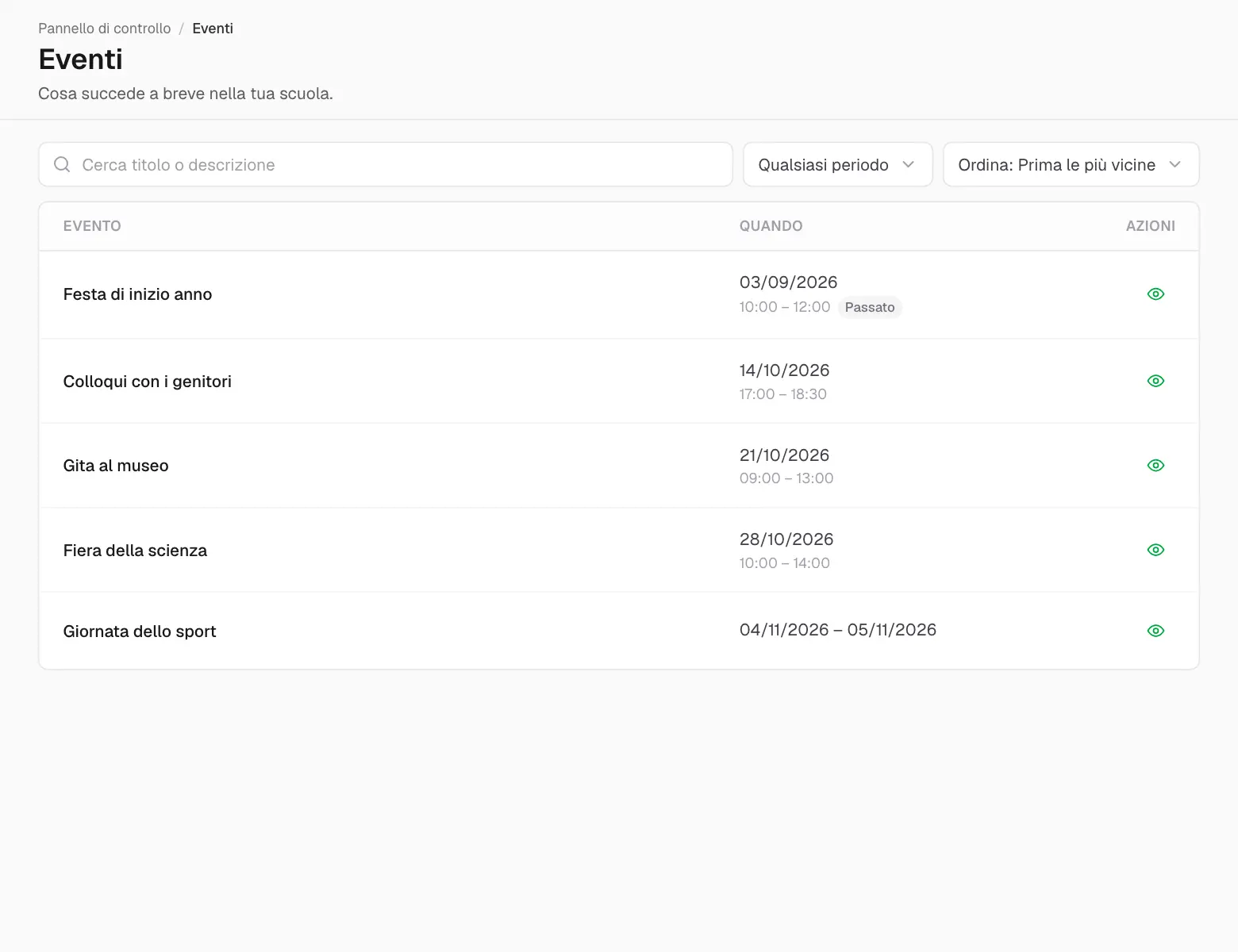The height and width of the screenshot is (952, 1238).
Task: Click the time 10:00 – 12:00
Action: (x=784, y=307)
